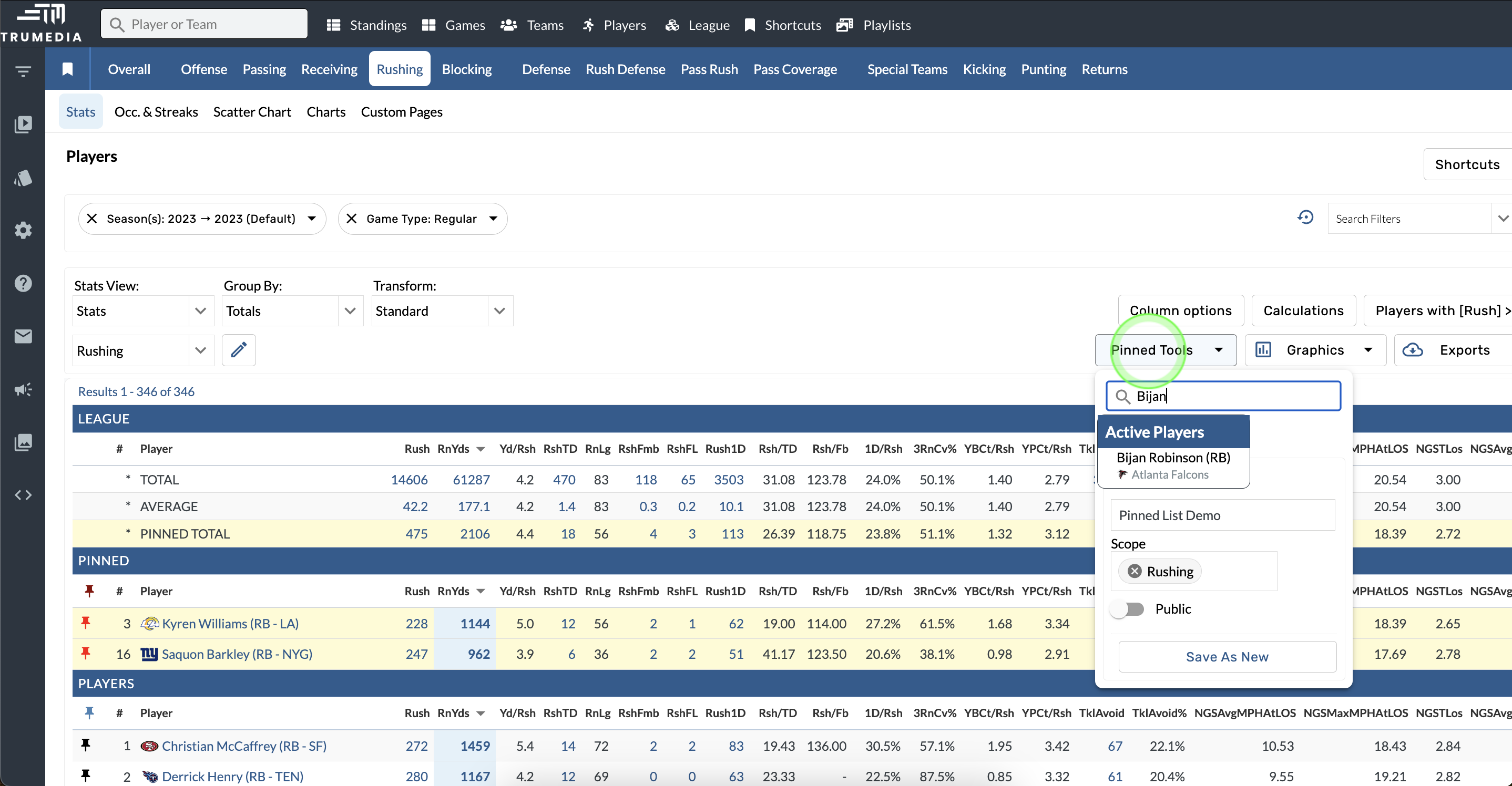Click the help question mark sidebar icon

tap(23, 283)
